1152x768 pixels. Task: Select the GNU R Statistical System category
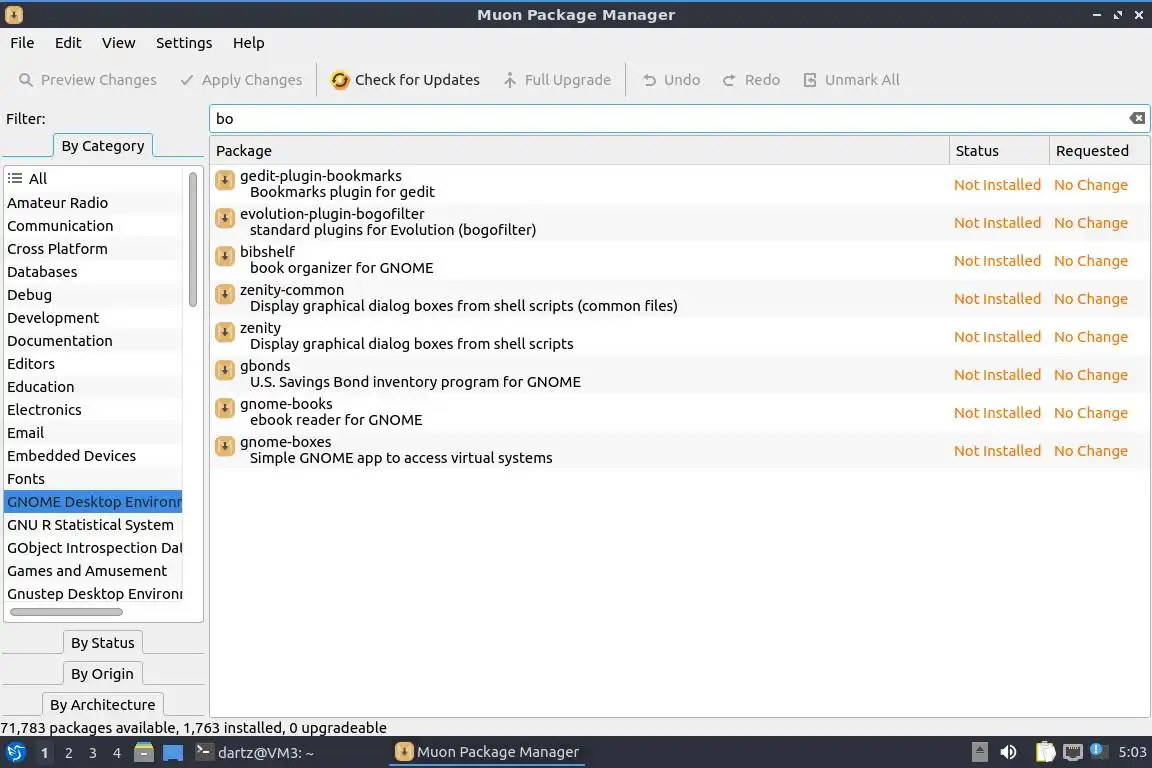point(93,525)
